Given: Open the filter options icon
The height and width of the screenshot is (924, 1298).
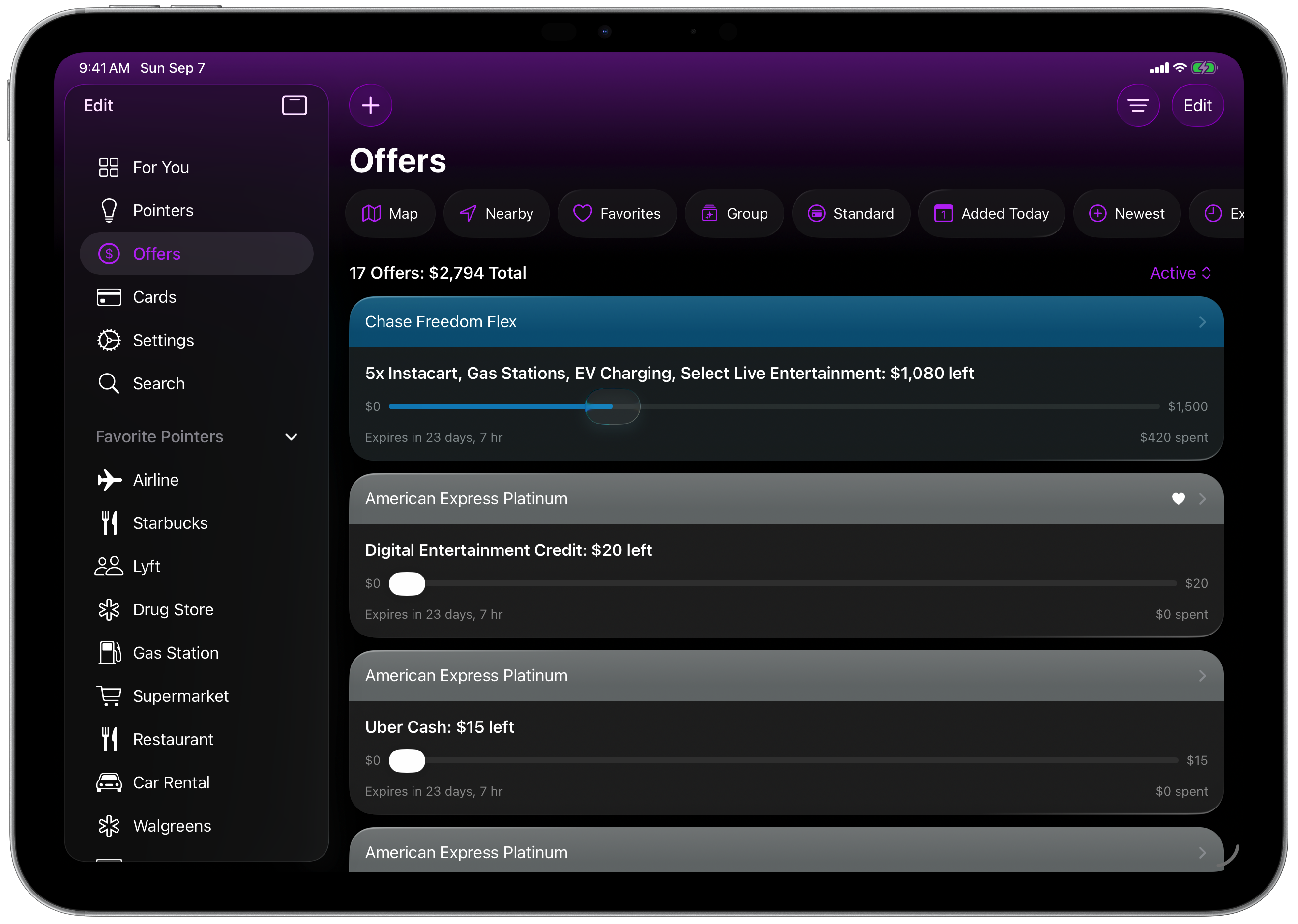Looking at the screenshot, I should coord(1138,105).
